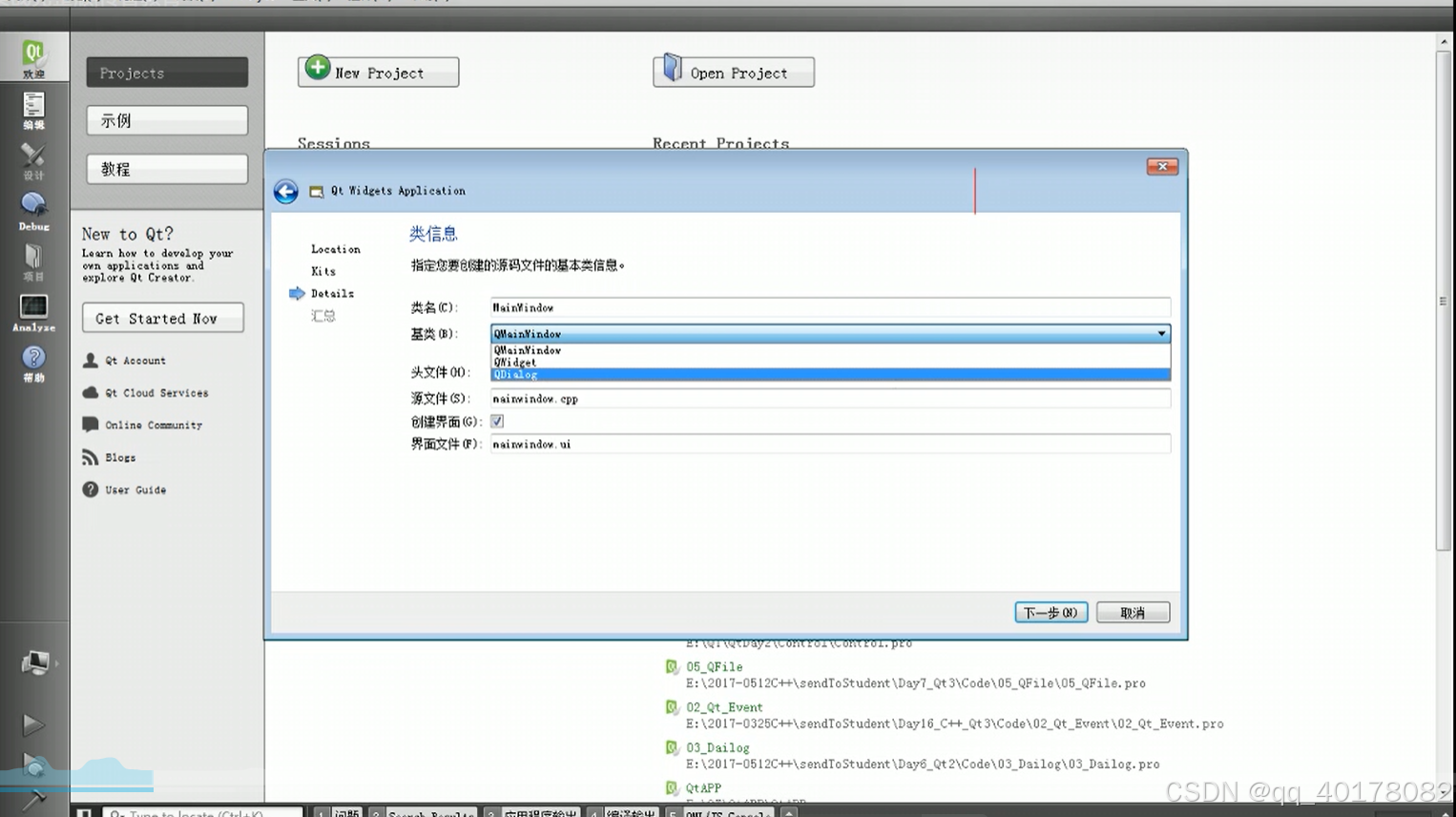1456x817 pixels.
Task: Open the 编译输出 output pane
Action: [621, 812]
